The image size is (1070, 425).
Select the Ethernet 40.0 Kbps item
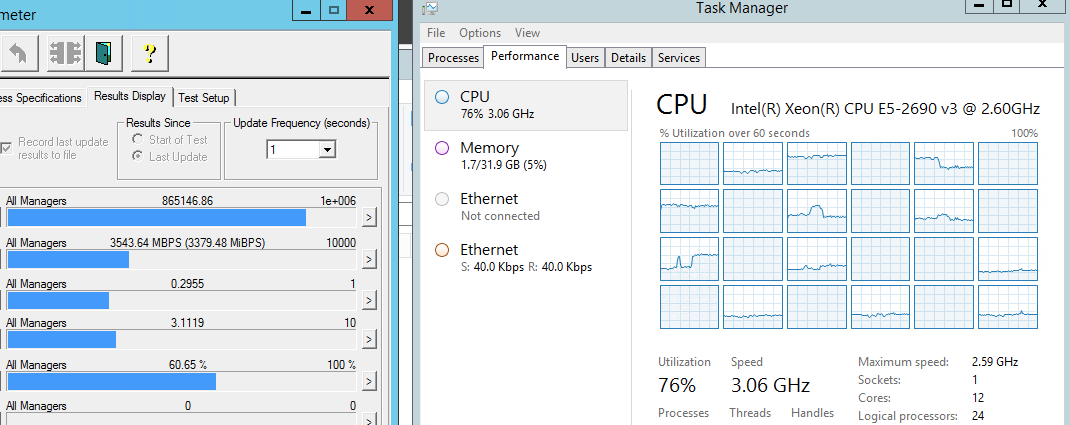[x=527, y=257]
